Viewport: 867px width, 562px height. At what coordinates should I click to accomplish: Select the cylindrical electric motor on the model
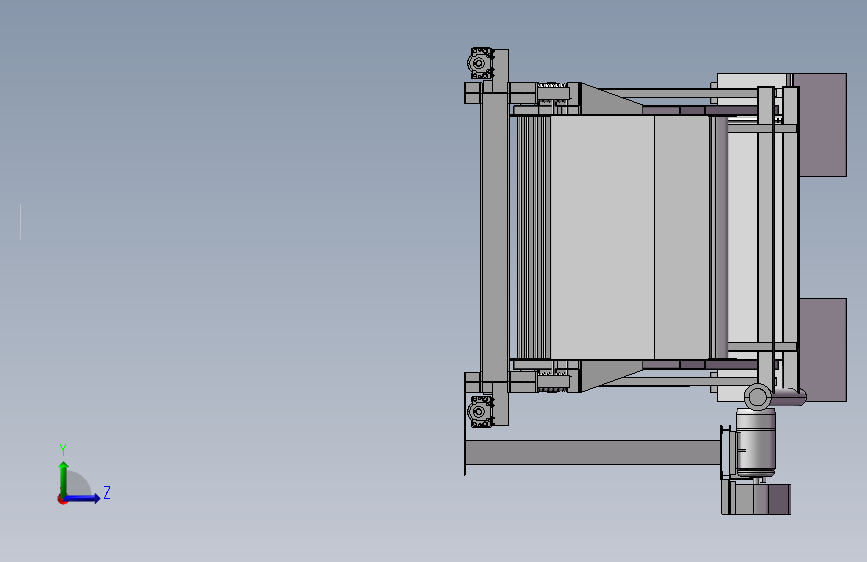pos(755,444)
